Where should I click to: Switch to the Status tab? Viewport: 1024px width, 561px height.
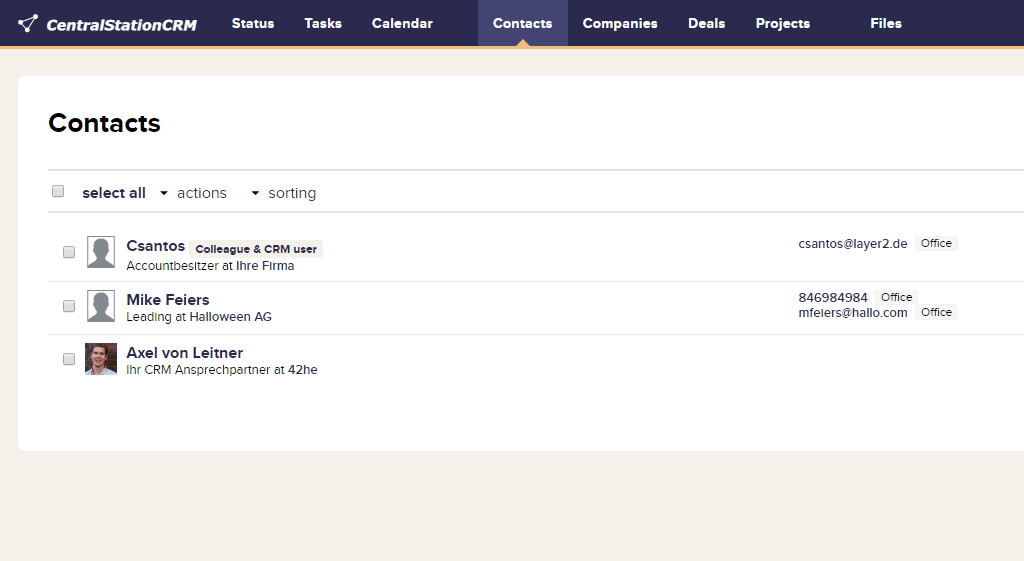click(253, 23)
